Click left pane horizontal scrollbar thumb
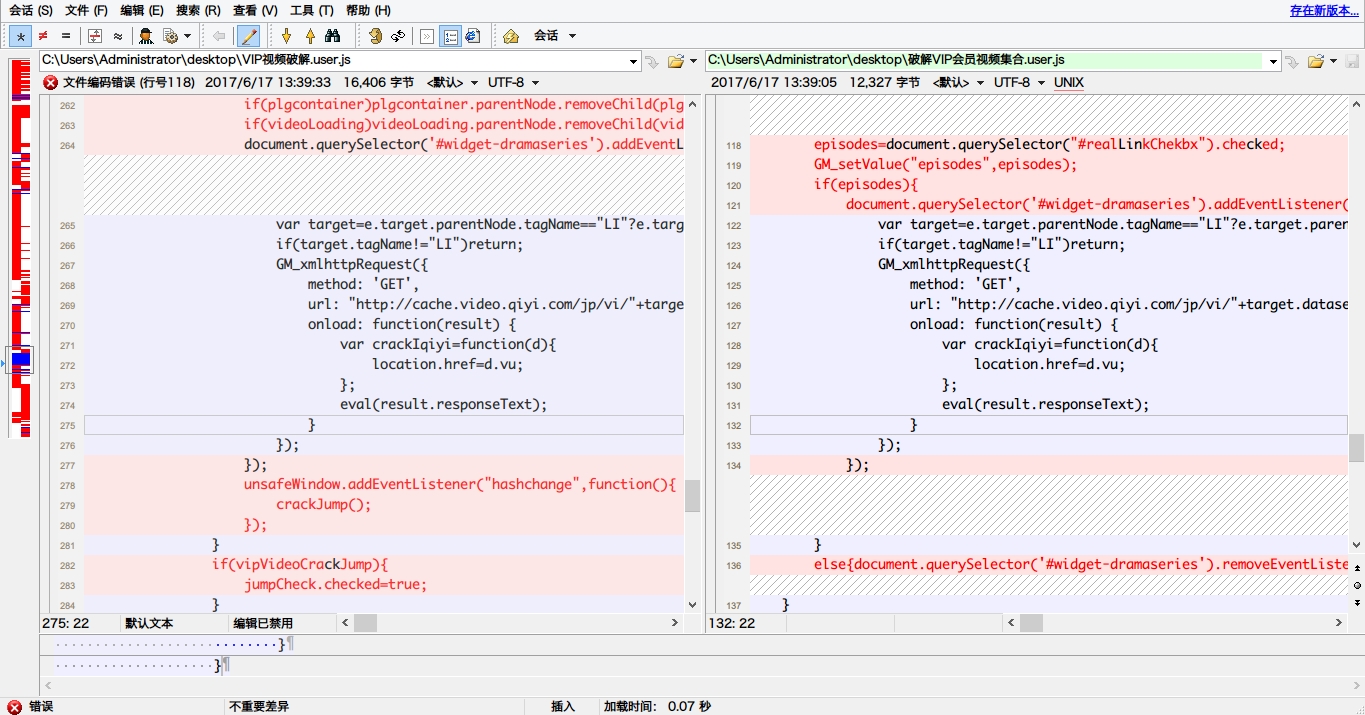This screenshot has width=1365, height=715. pyautogui.click(x=365, y=623)
